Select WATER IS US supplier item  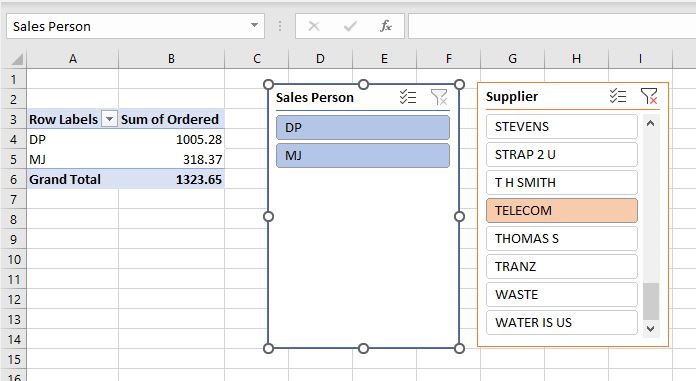tap(562, 322)
